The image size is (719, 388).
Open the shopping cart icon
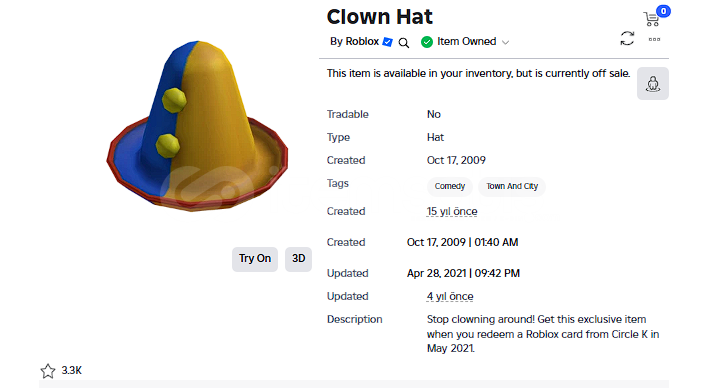(x=651, y=19)
